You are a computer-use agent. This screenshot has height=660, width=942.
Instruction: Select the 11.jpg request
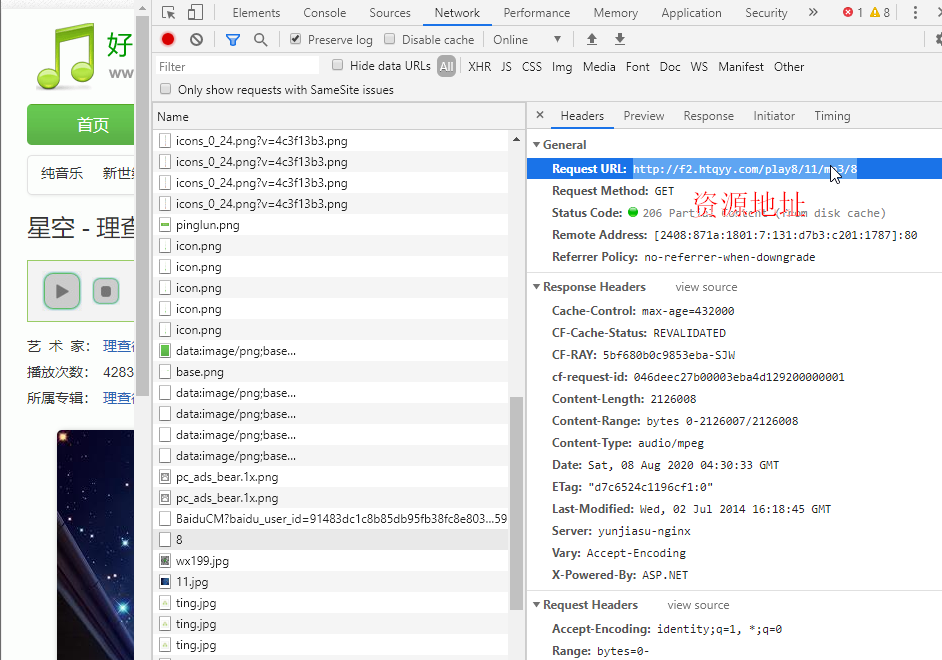330,582
